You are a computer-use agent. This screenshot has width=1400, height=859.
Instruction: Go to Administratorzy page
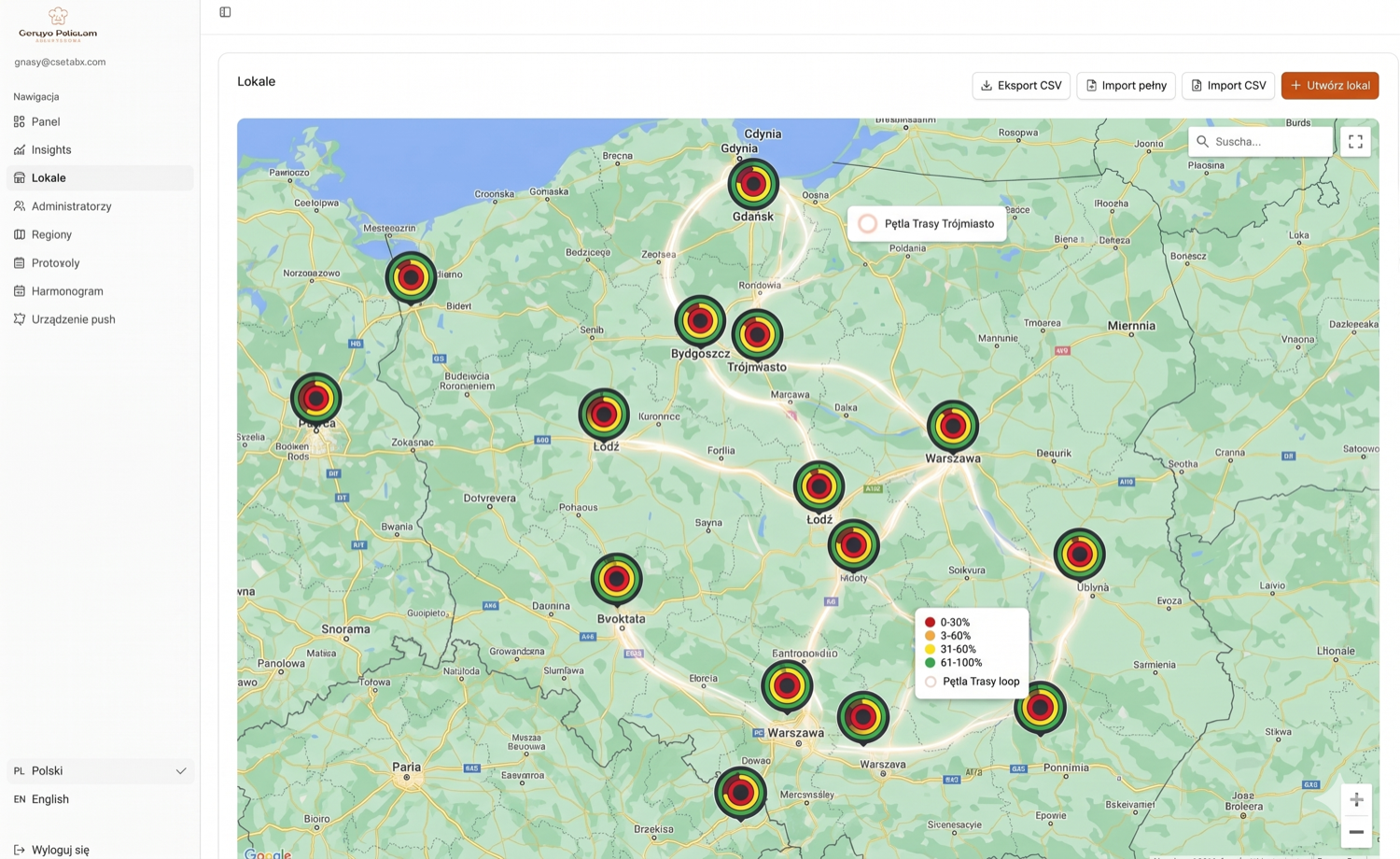click(100, 206)
